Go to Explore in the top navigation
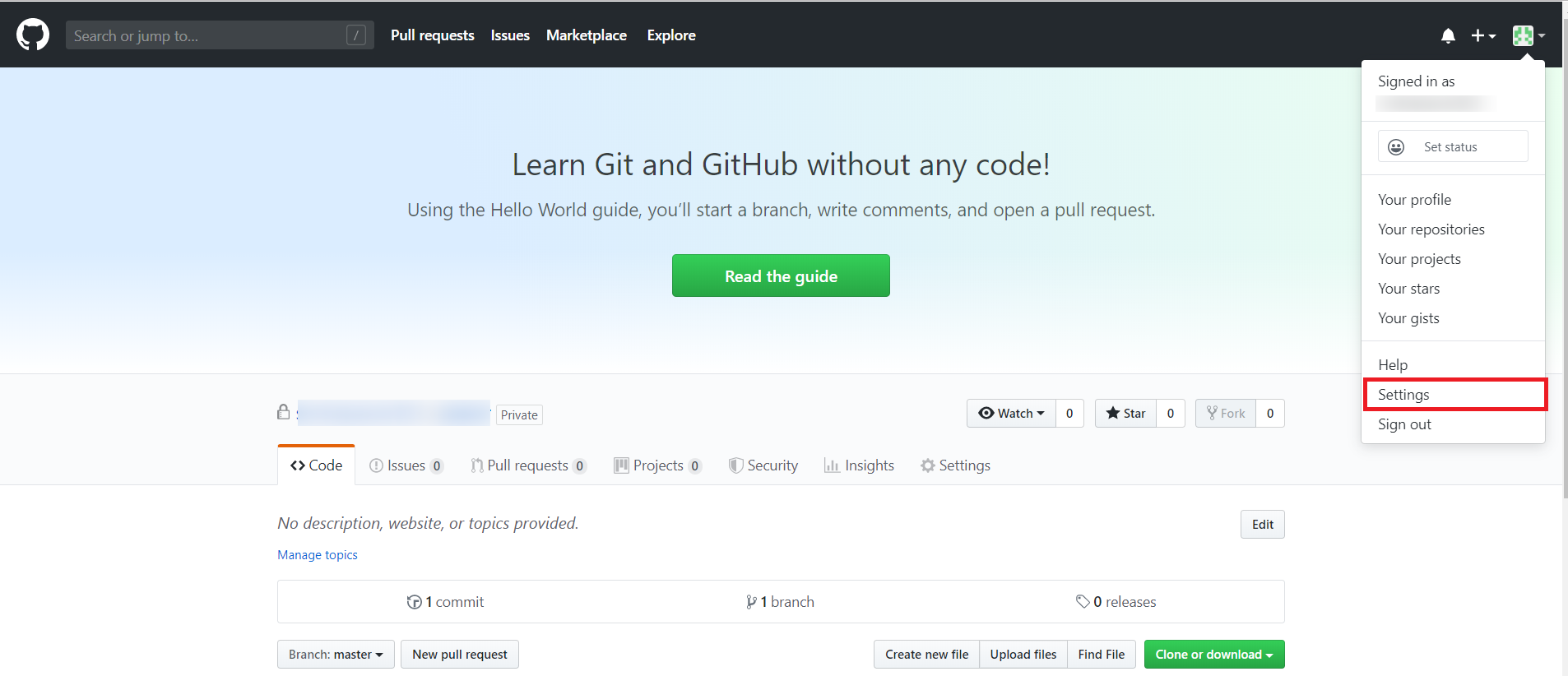 click(x=671, y=35)
